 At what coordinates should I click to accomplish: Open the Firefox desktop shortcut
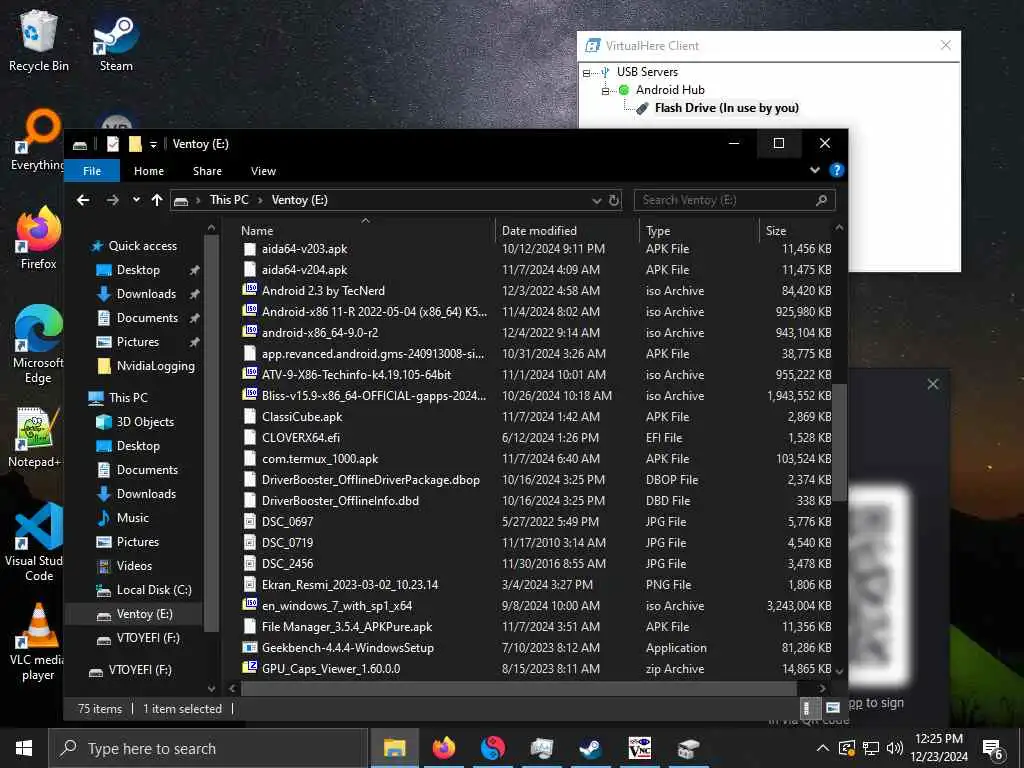coord(38,238)
